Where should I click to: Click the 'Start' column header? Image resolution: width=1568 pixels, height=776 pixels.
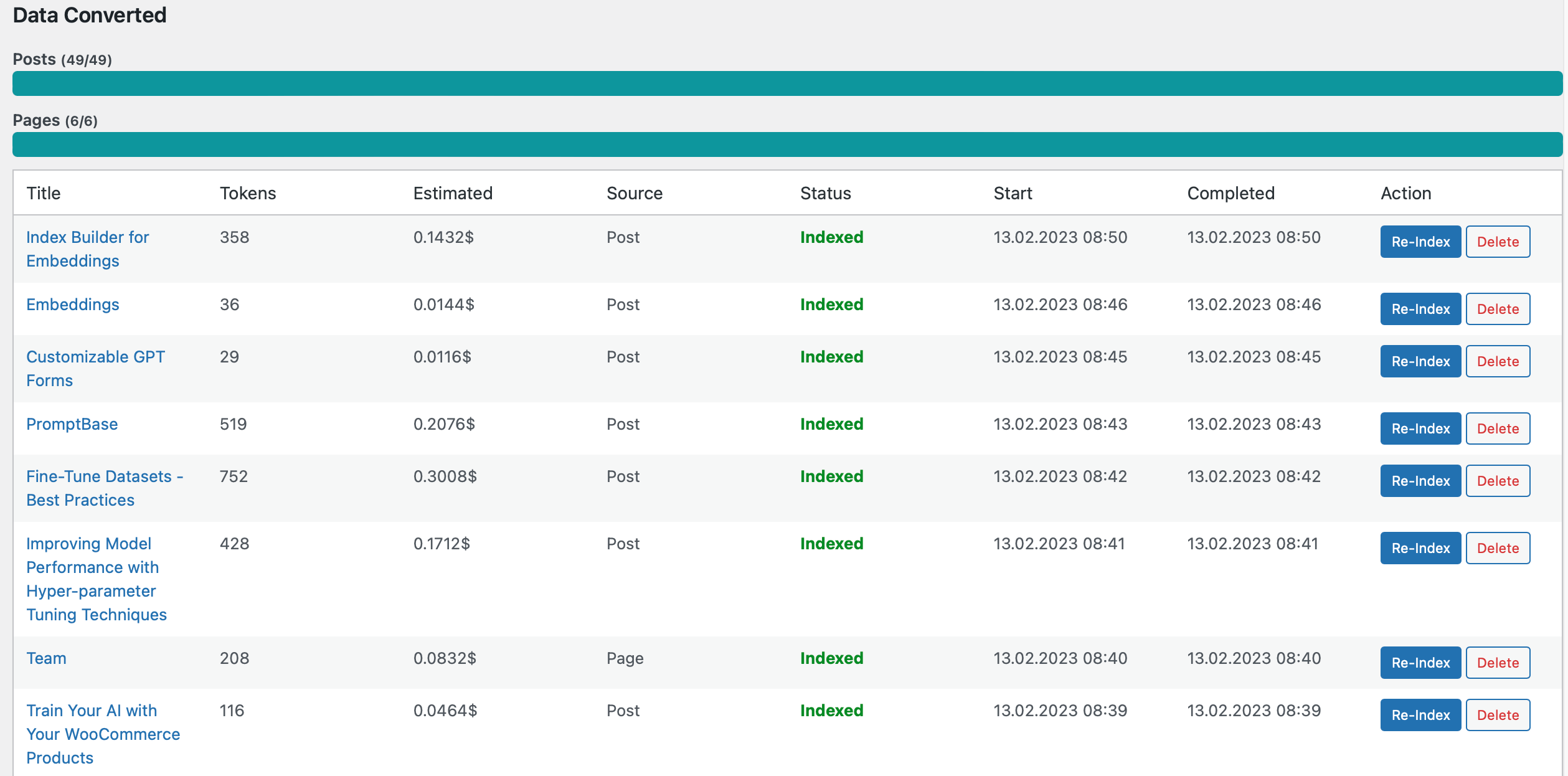[x=1013, y=193]
